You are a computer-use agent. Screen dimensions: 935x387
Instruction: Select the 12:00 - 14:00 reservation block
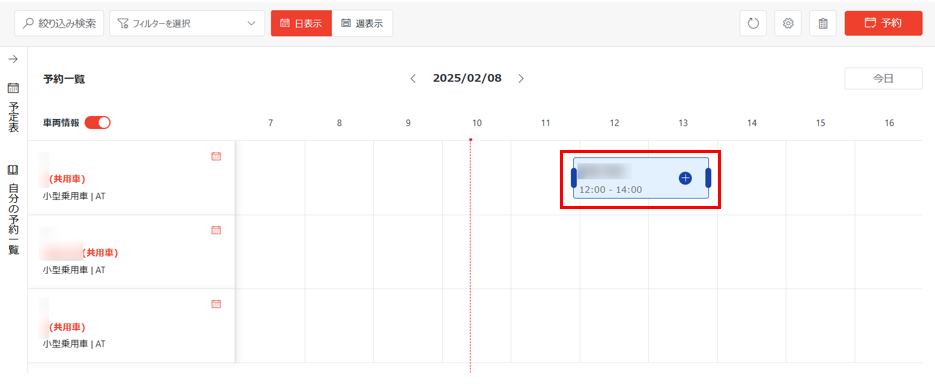click(641, 178)
